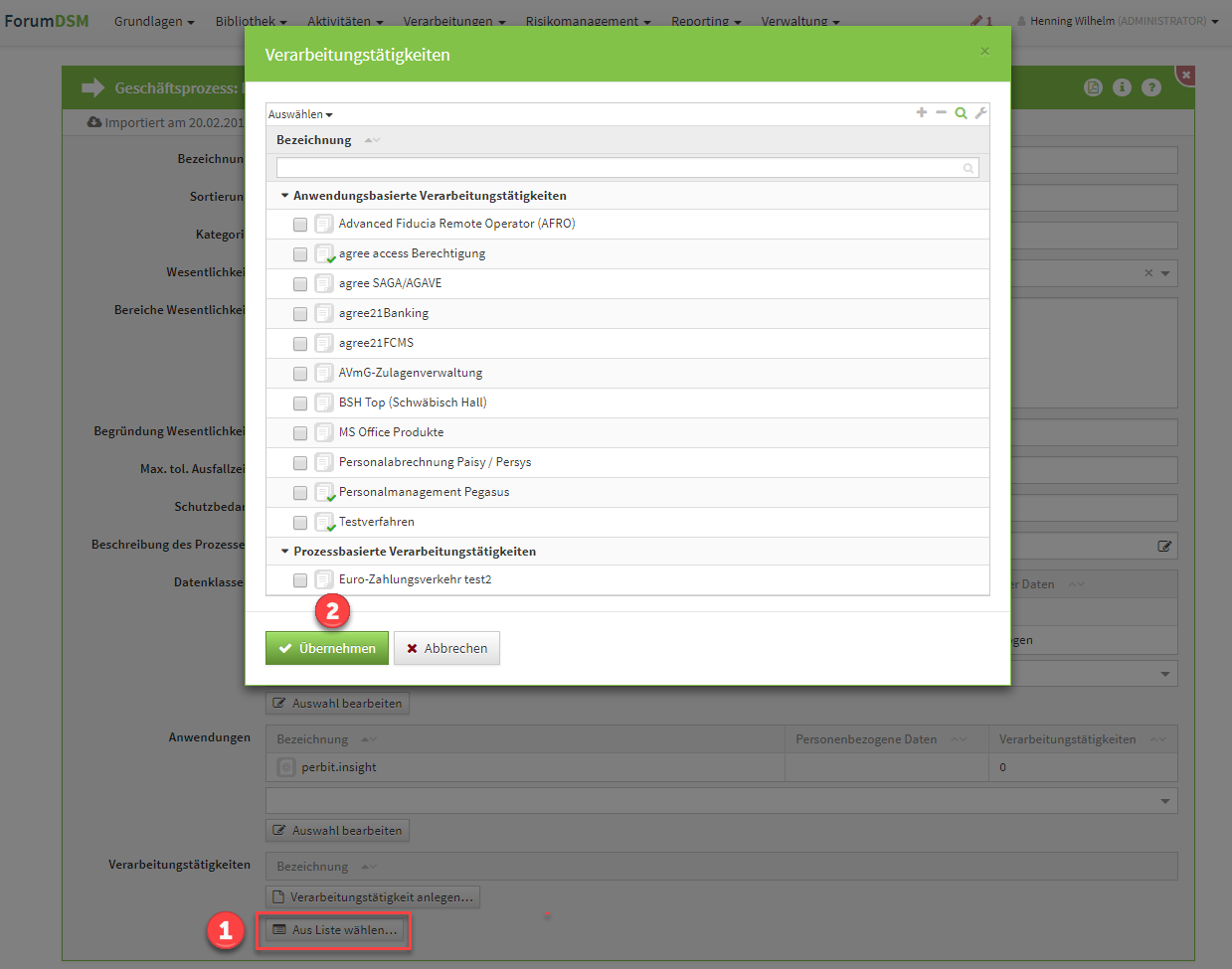
Task: Check the agree21Banking checkbox
Action: 300,314
